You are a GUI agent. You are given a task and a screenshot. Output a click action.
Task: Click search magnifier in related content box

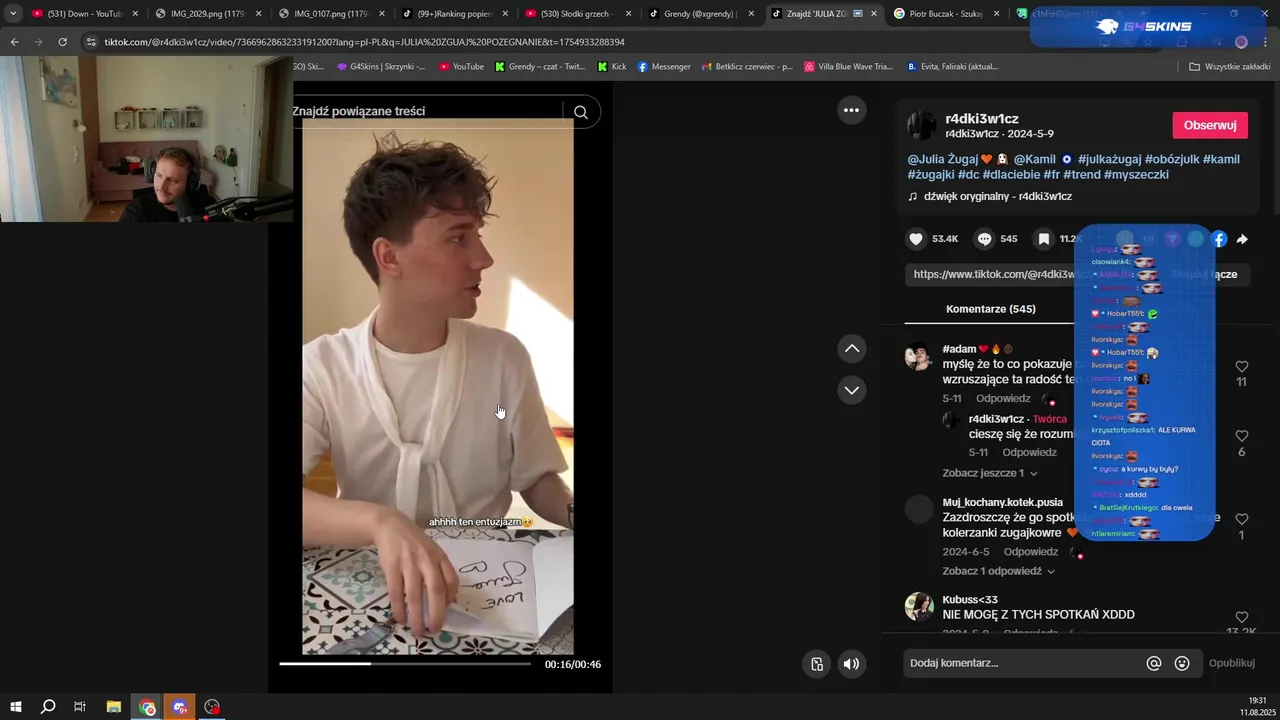coord(581,112)
